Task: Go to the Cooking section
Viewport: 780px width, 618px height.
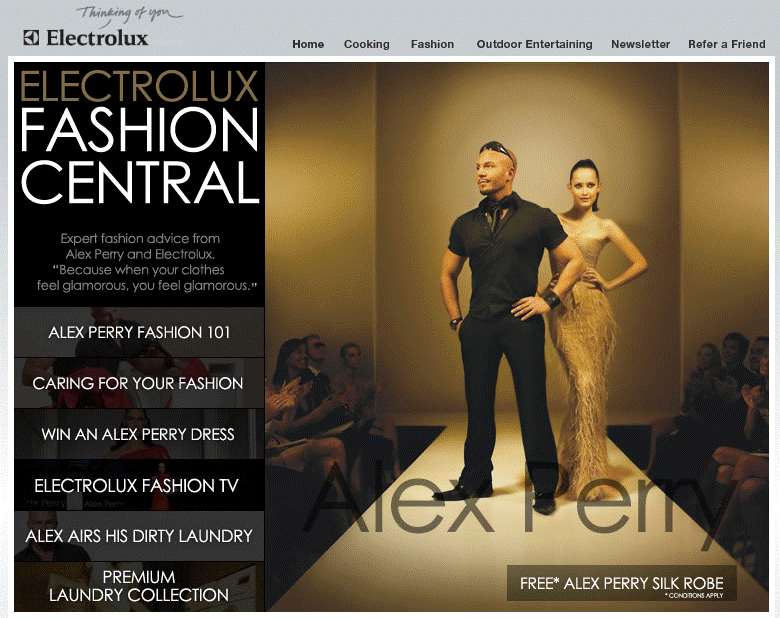Action: [x=367, y=44]
